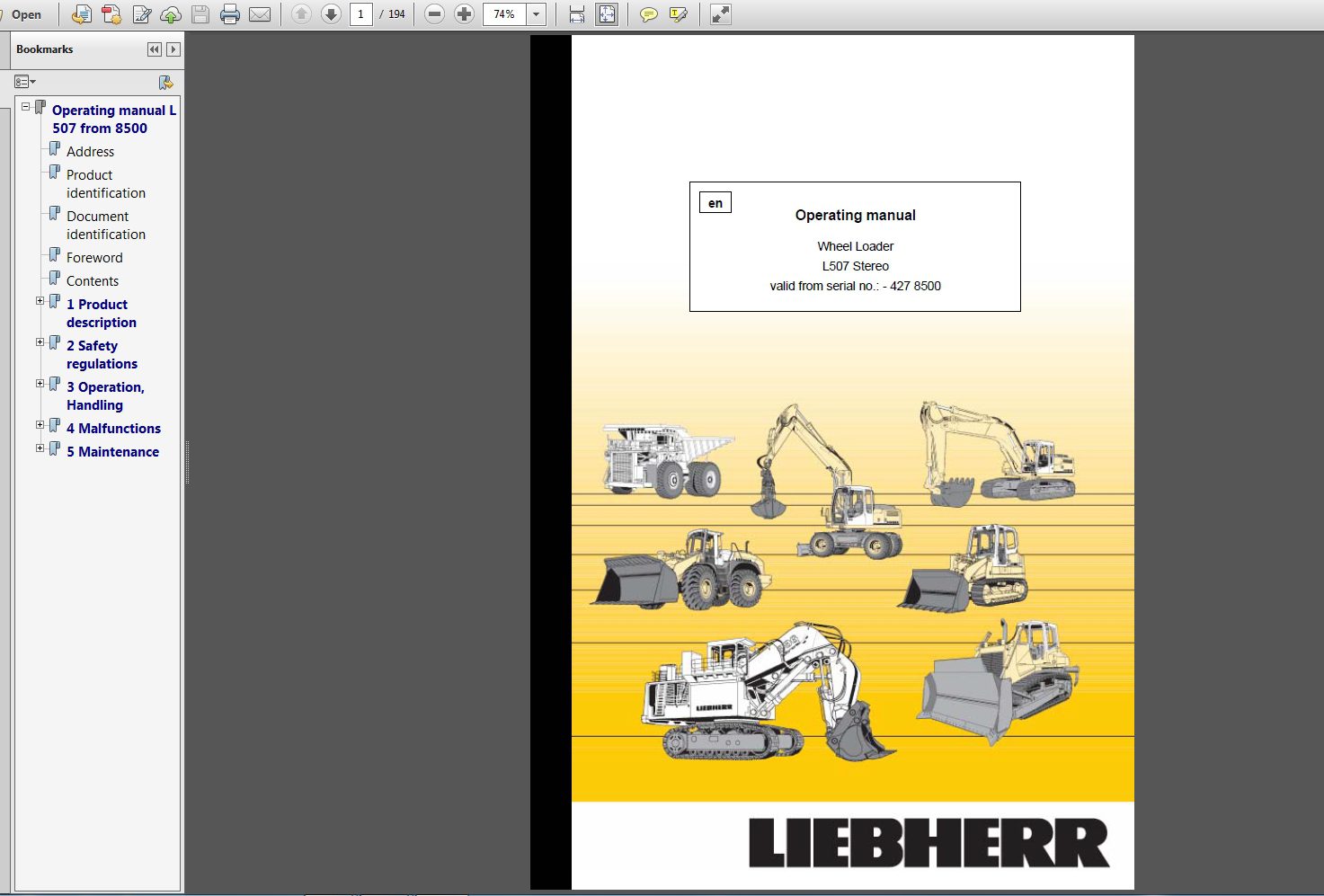Click the LIEBHERR logo on the cover

pyautogui.click(x=929, y=843)
